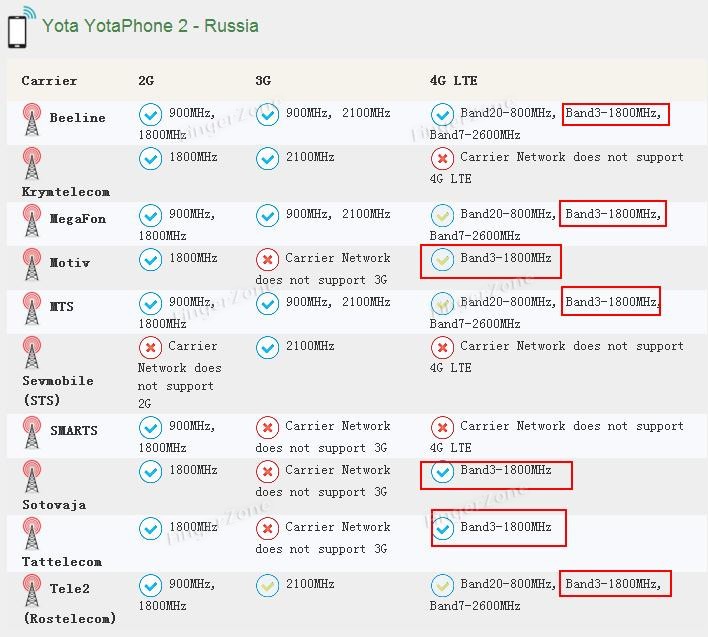Click the Sotovaja tower icon
708x637 pixels.
[32, 476]
